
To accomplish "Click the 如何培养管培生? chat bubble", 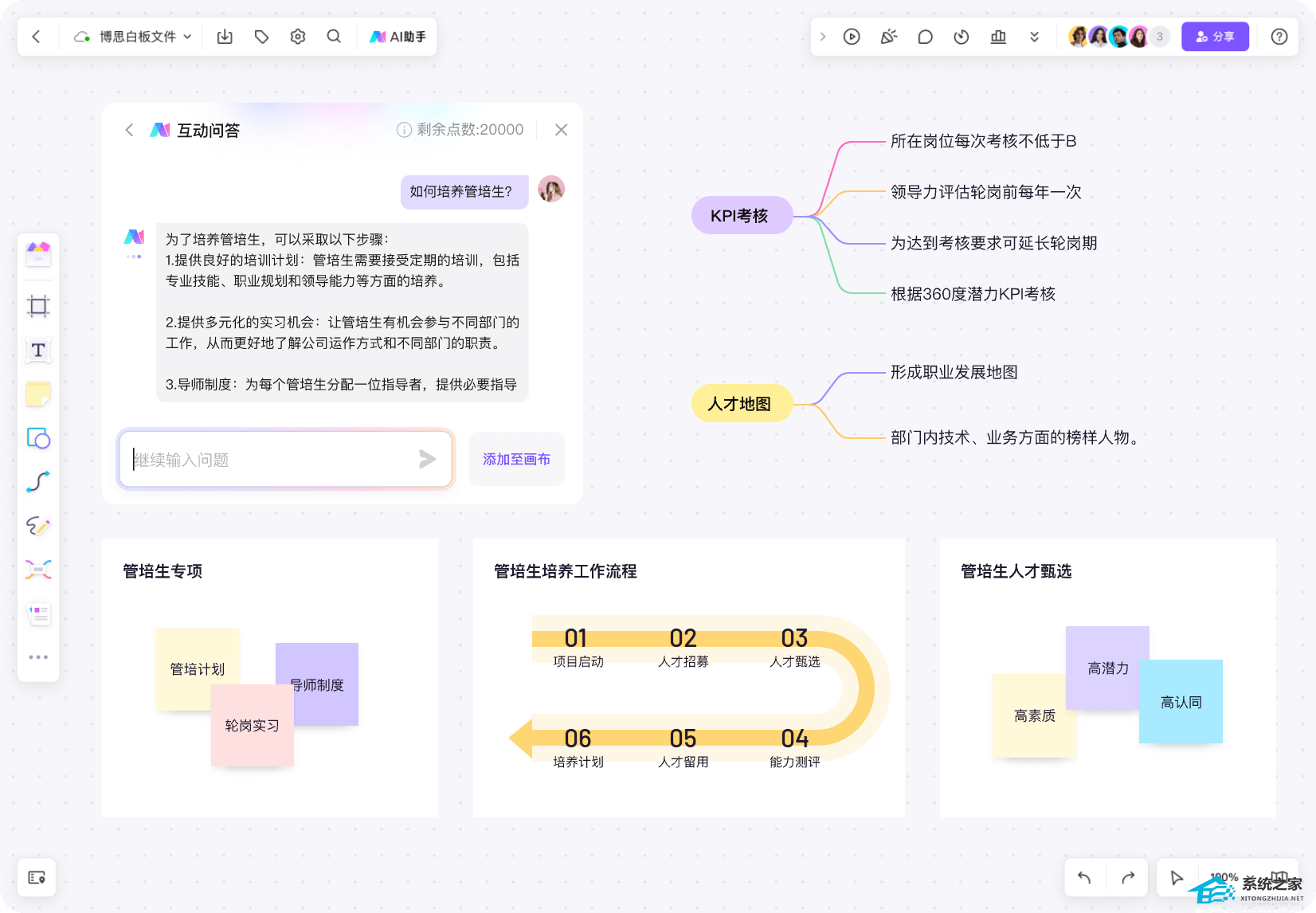I will 464,192.
